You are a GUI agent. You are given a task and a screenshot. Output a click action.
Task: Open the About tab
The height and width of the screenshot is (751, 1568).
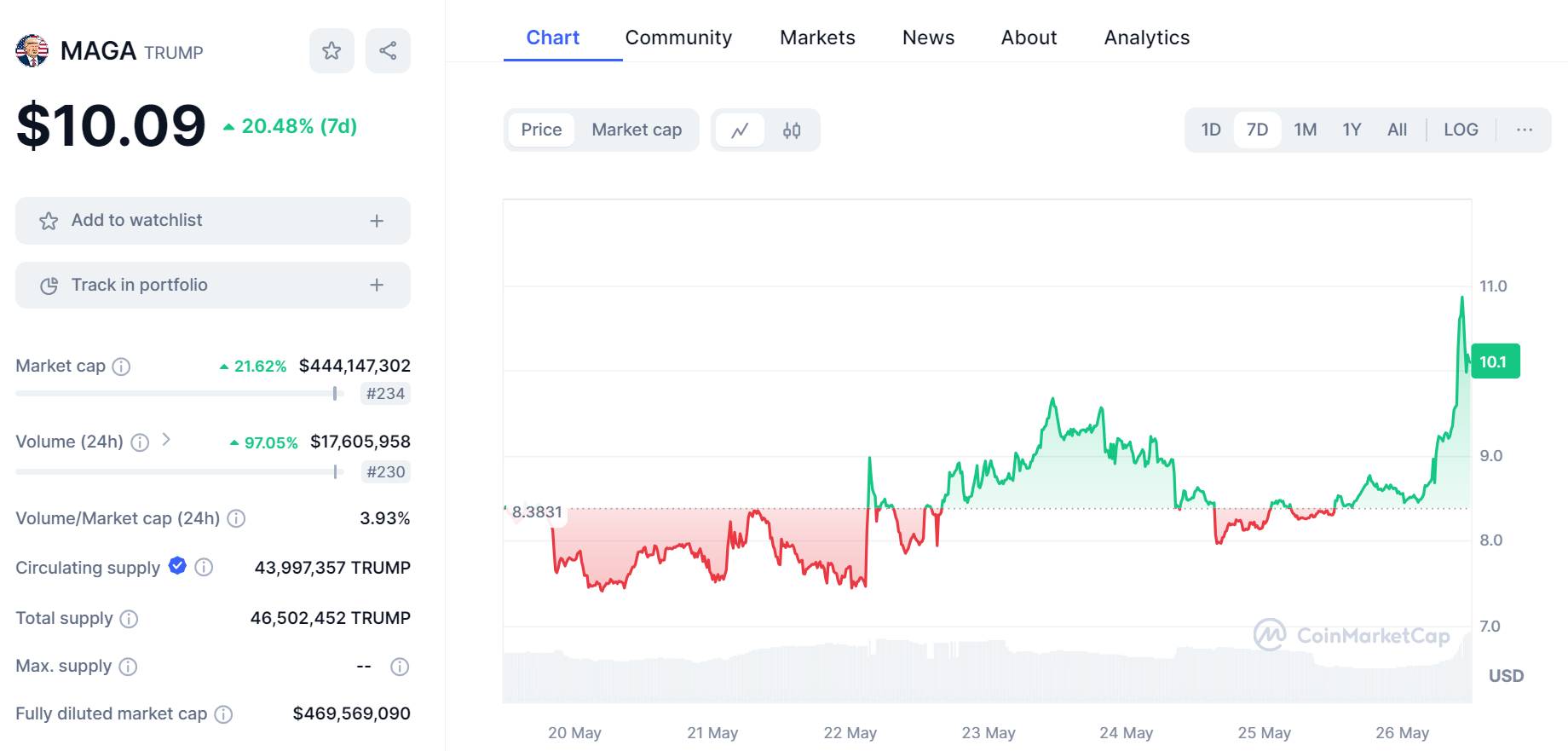1029,38
